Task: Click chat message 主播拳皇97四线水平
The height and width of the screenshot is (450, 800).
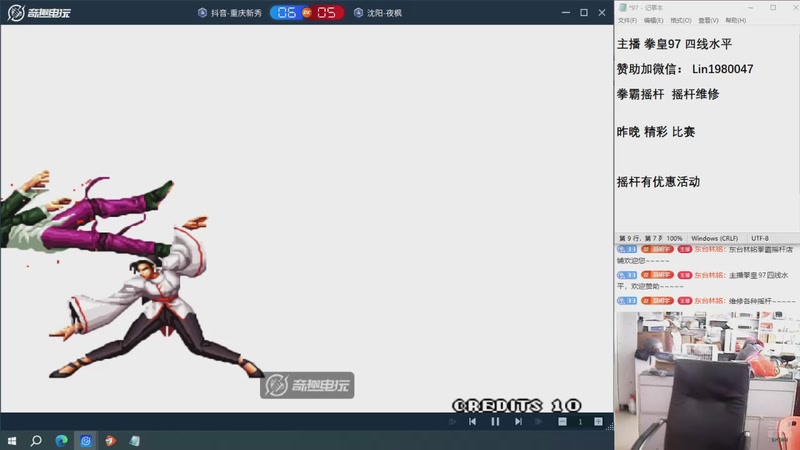Action: coord(704,281)
